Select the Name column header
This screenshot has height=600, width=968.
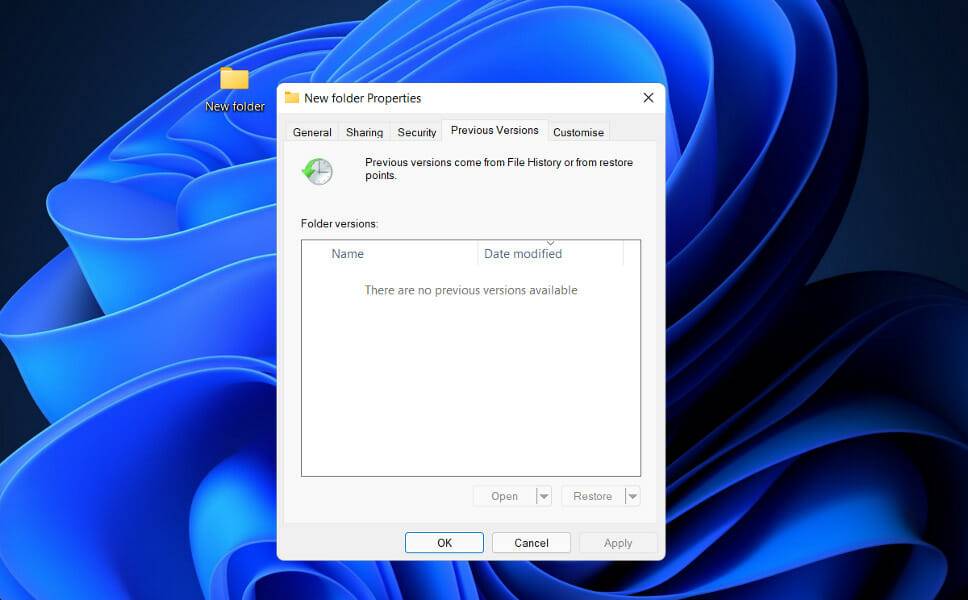coord(347,253)
